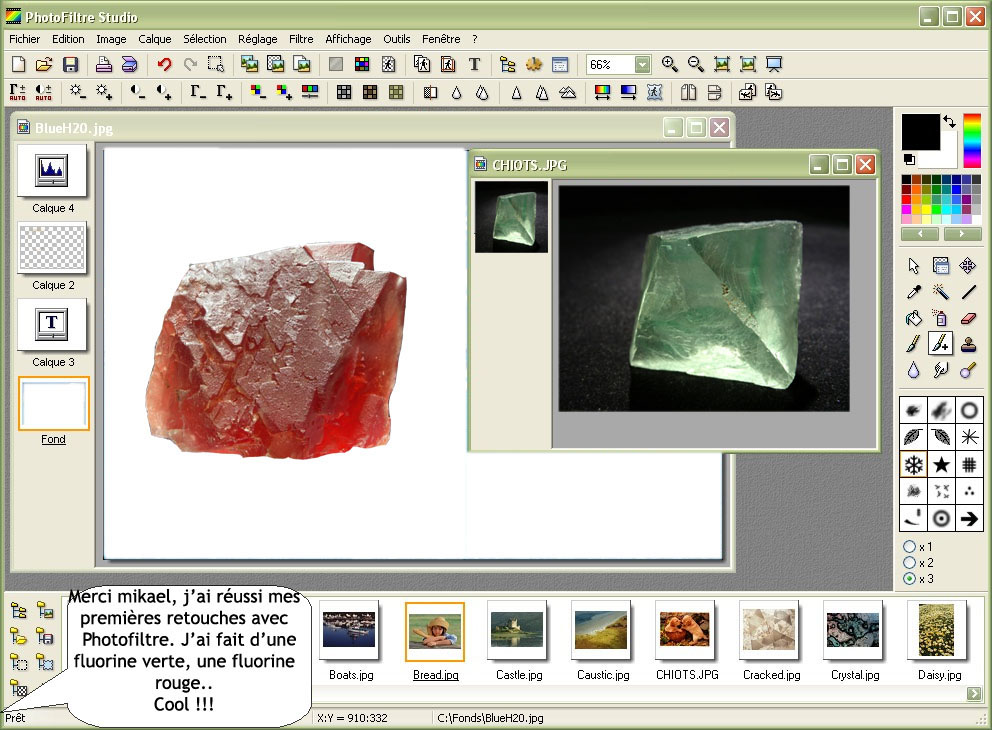Viewport: 992px width, 730px height.
Task: Pick the Magic Wand tool
Action: (x=940, y=292)
